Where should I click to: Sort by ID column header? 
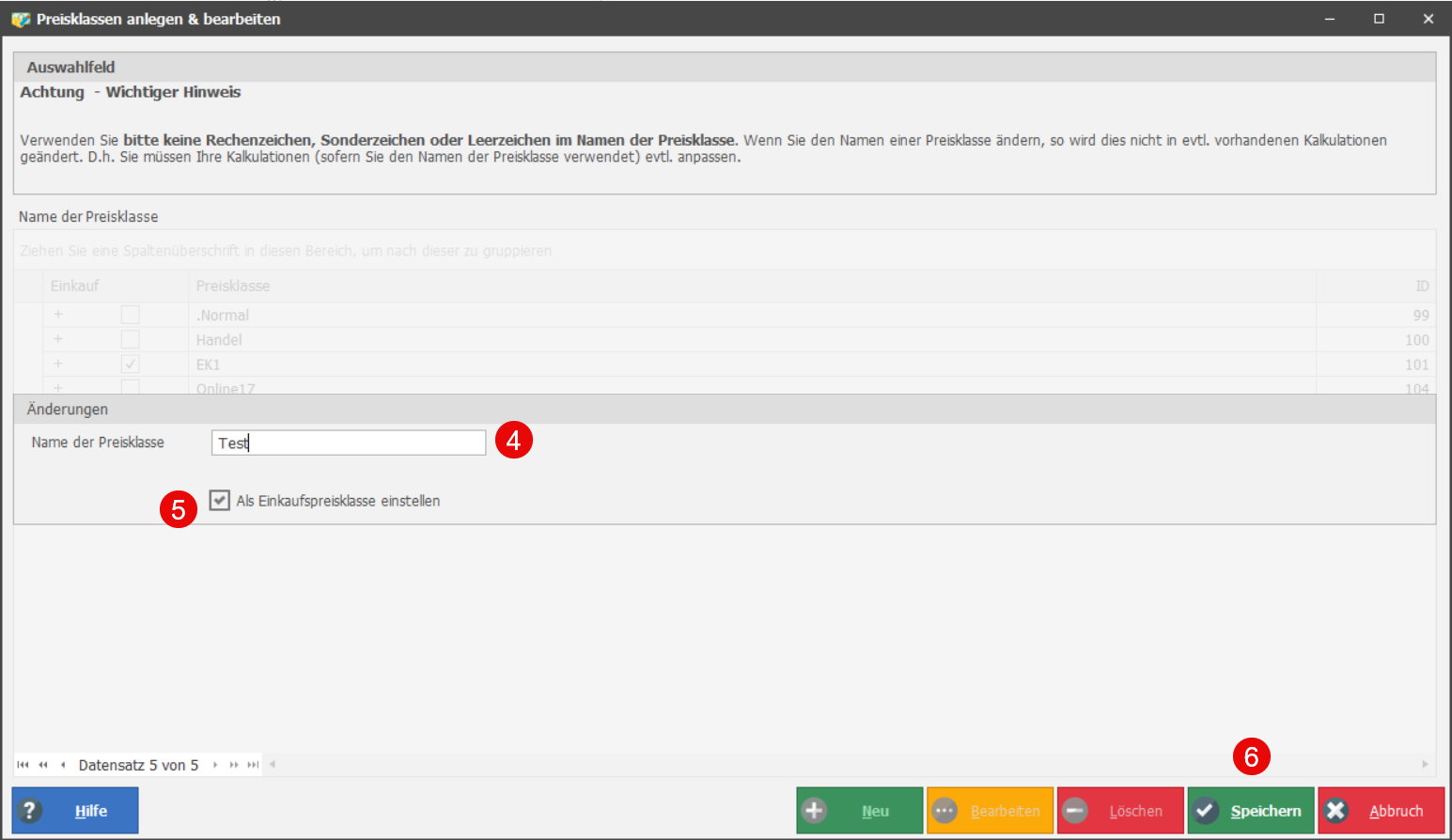[1376, 286]
